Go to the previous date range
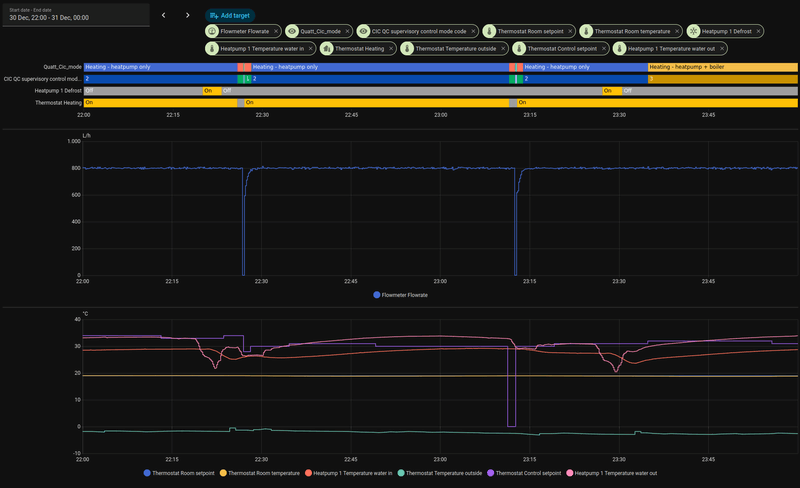The image size is (800, 488). (x=163, y=15)
